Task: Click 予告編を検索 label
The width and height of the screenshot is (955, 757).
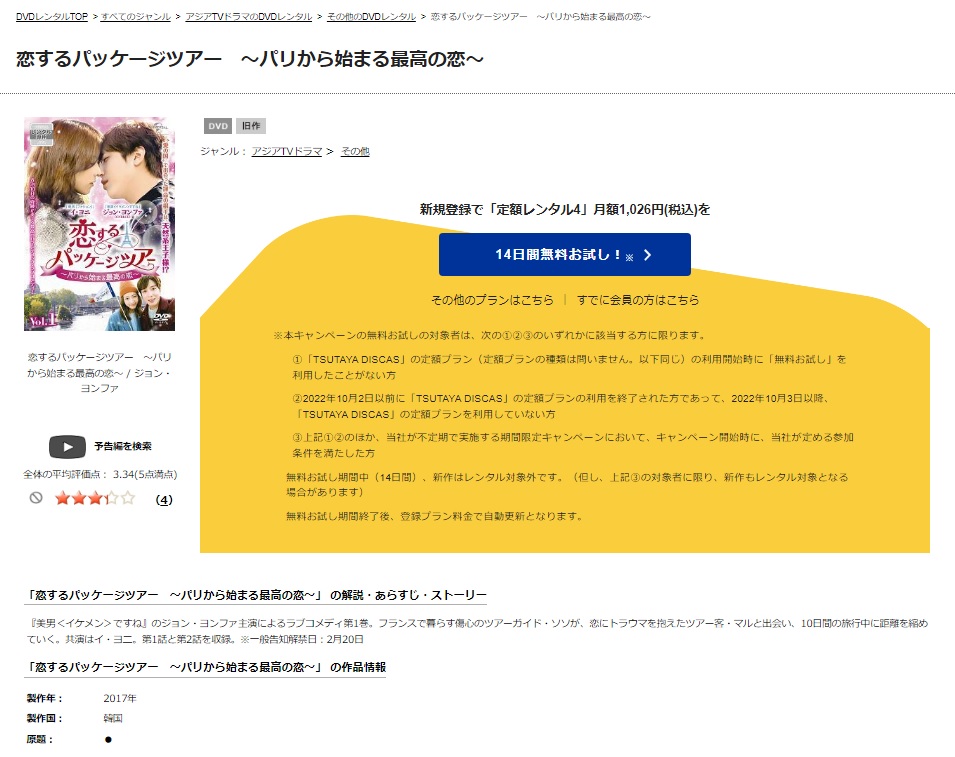Action: pos(123,446)
